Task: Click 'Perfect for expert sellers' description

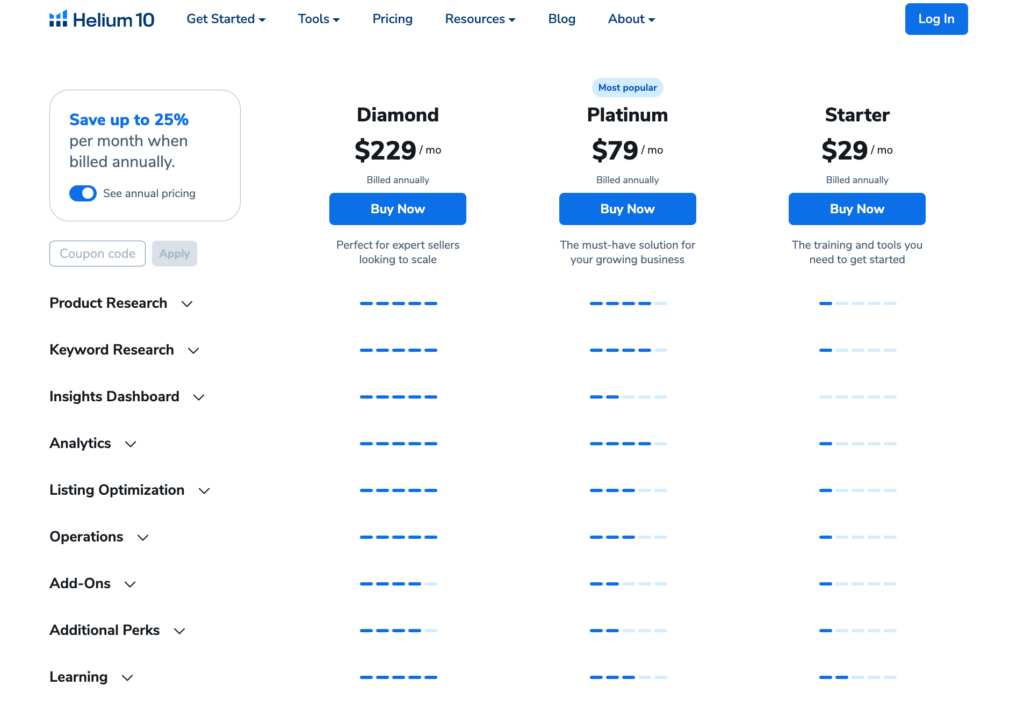Action: click(x=398, y=252)
